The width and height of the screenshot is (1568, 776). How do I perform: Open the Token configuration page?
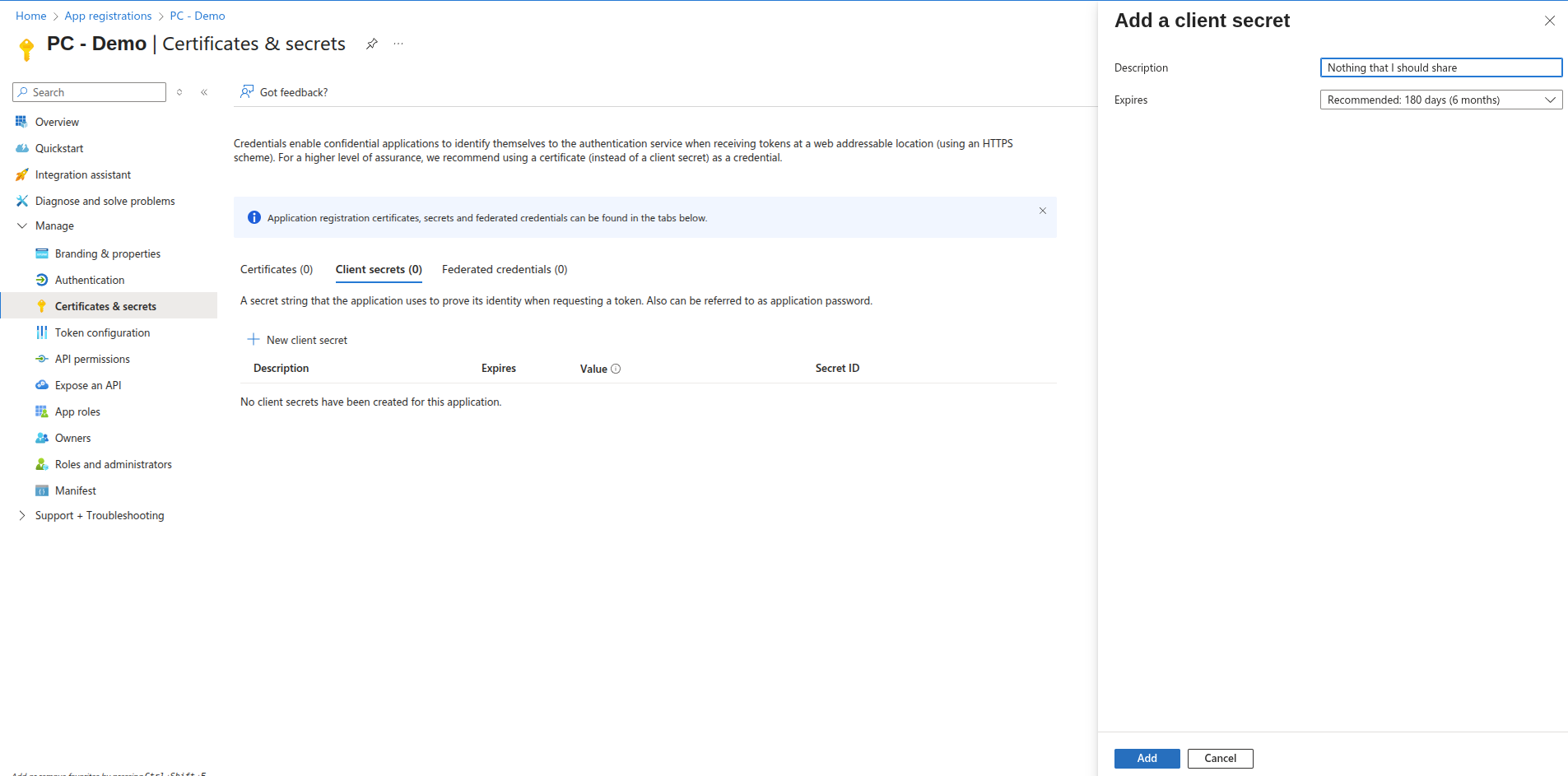pos(102,332)
